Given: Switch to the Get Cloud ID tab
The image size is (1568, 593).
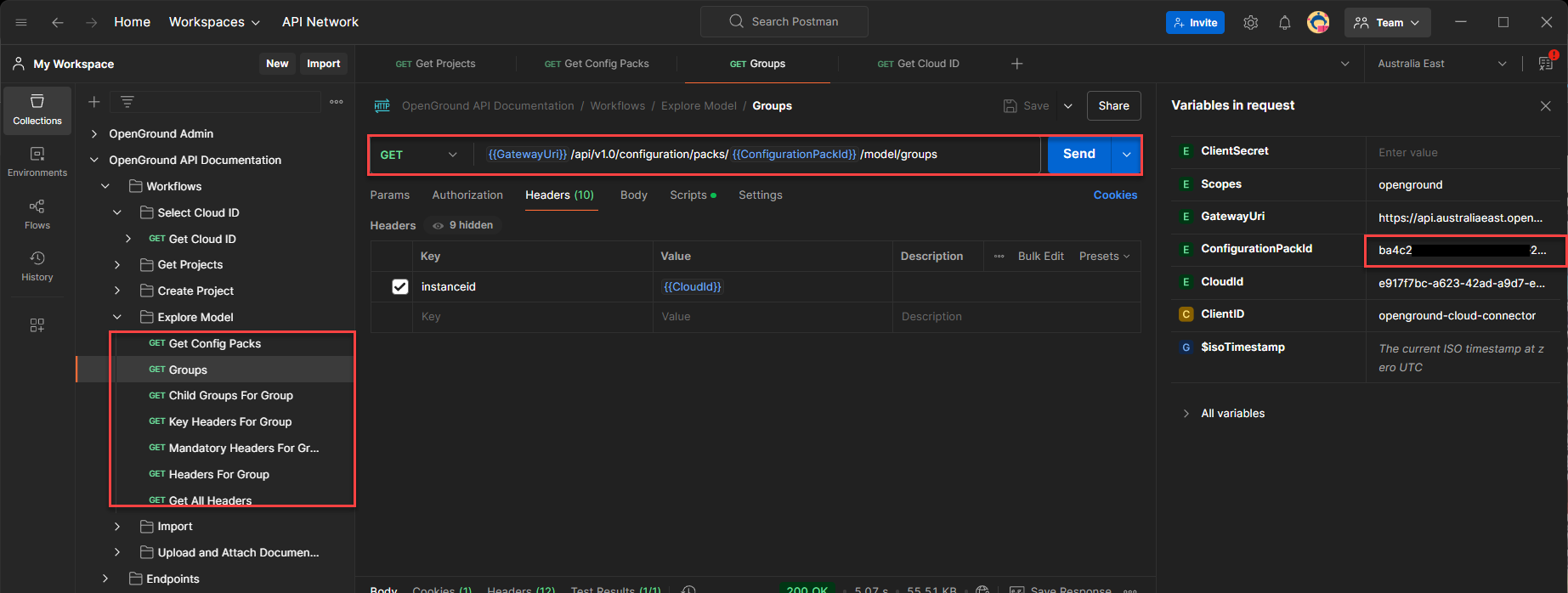Looking at the screenshot, I should click(x=918, y=64).
